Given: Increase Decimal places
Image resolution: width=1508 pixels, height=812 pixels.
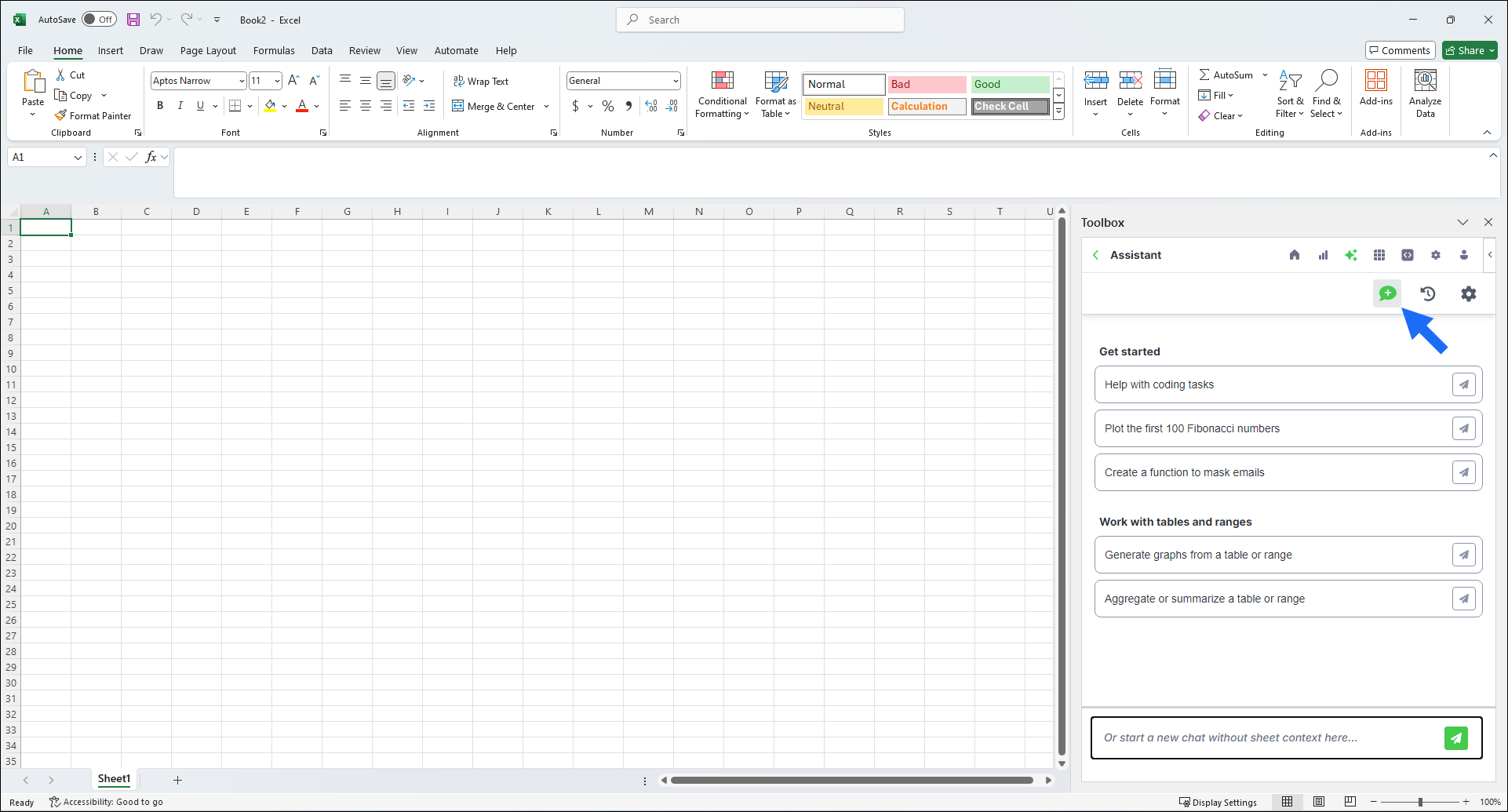Looking at the screenshot, I should pos(651,106).
